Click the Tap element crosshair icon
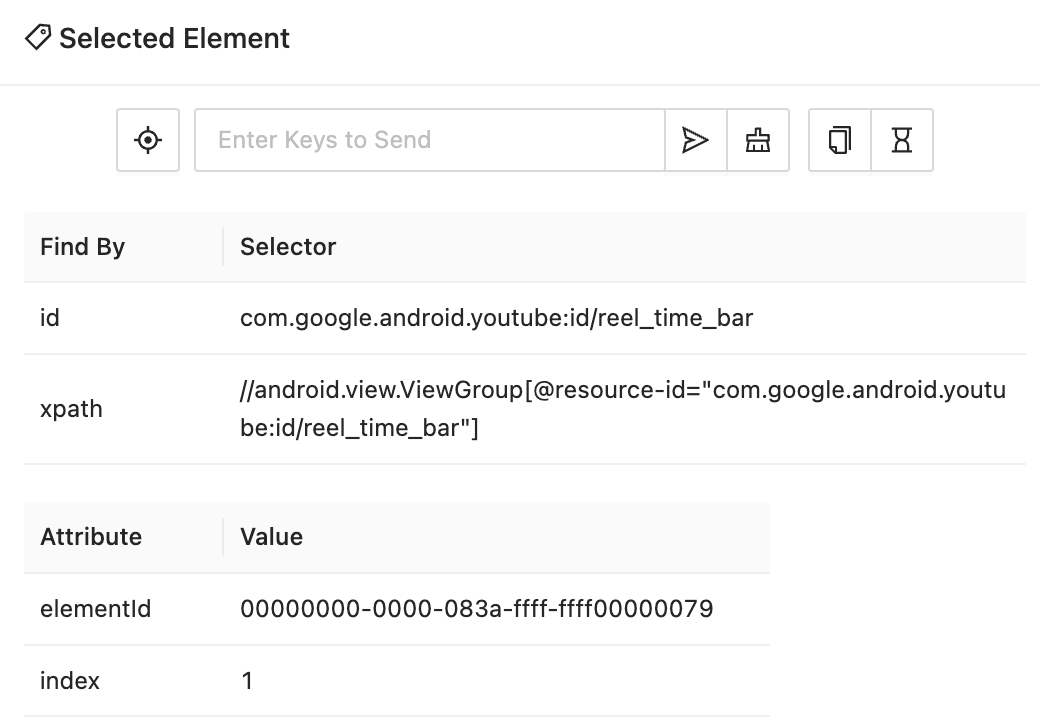This screenshot has height=720, width=1040. pyautogui.click(x=148, y=140)
